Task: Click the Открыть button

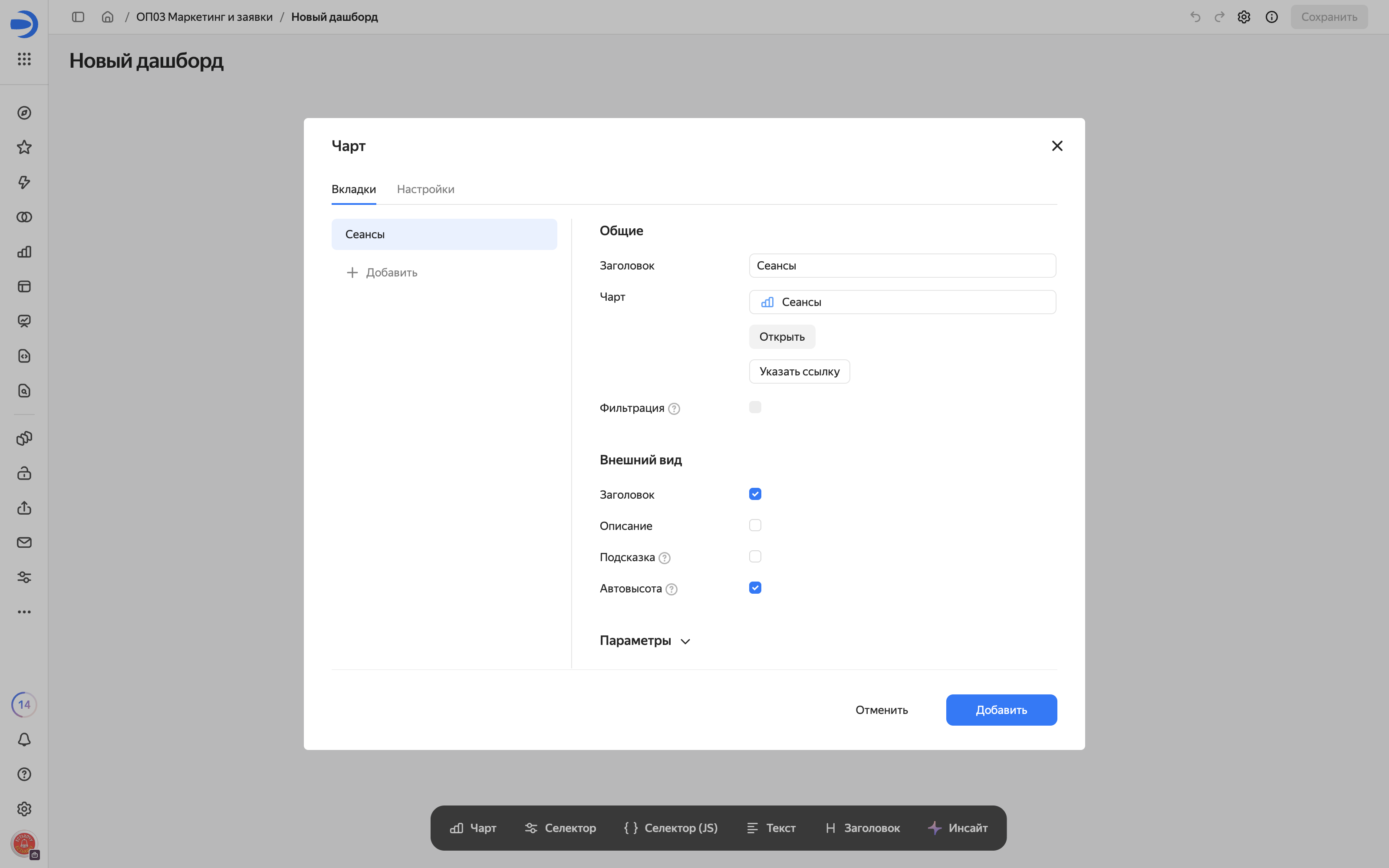Action: pos(782,337)
